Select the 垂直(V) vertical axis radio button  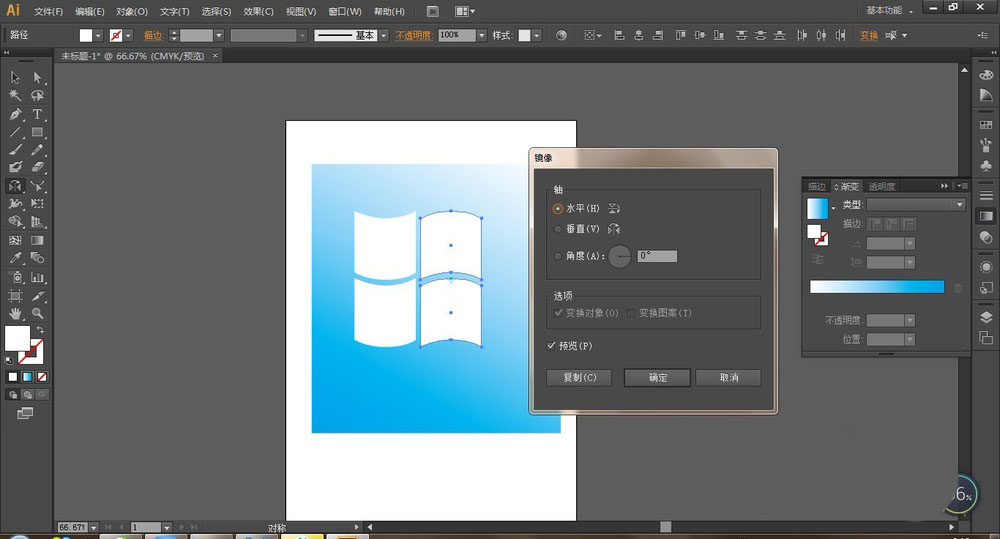(557, 229)
